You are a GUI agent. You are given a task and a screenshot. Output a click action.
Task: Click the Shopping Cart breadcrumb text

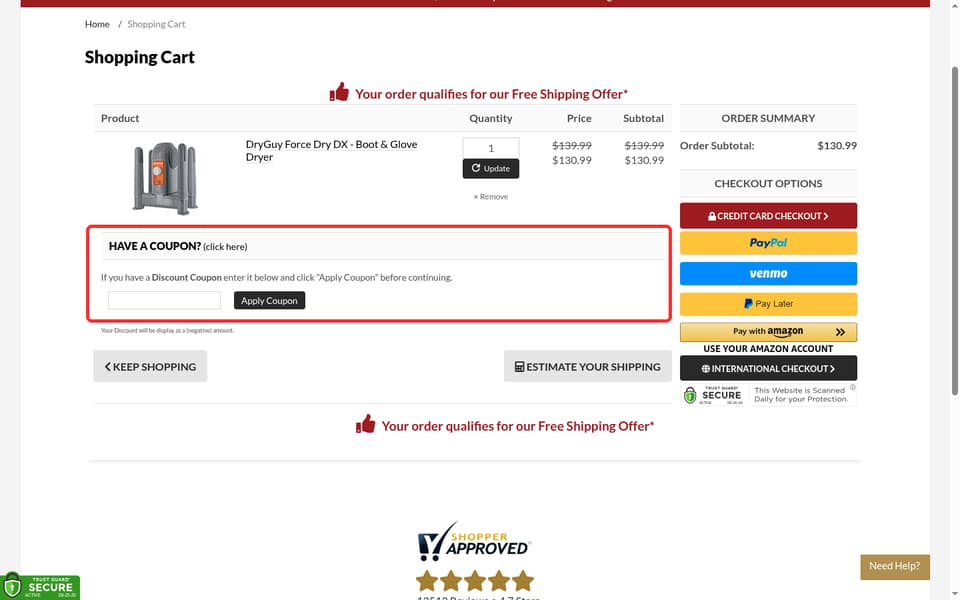[x=156, y=24]
